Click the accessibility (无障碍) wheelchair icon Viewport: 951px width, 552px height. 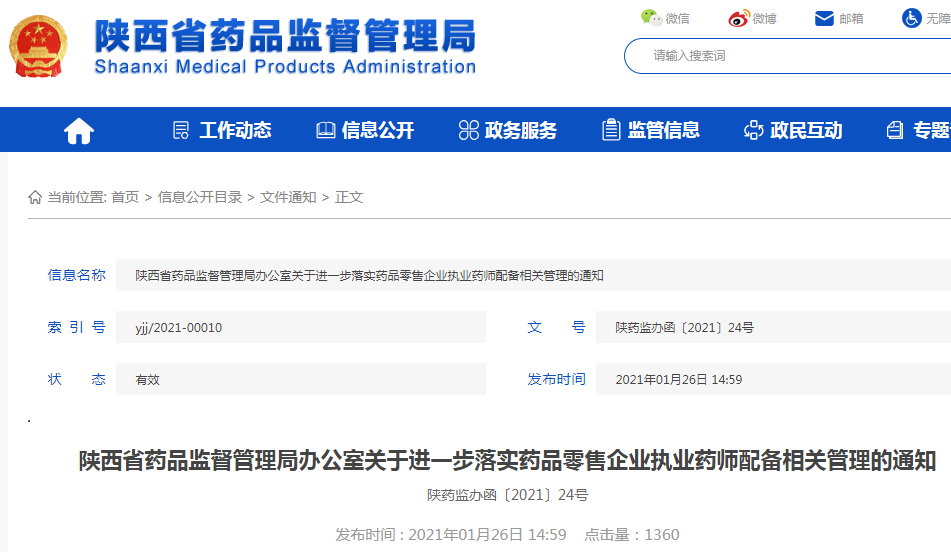[x=911, y=18]
